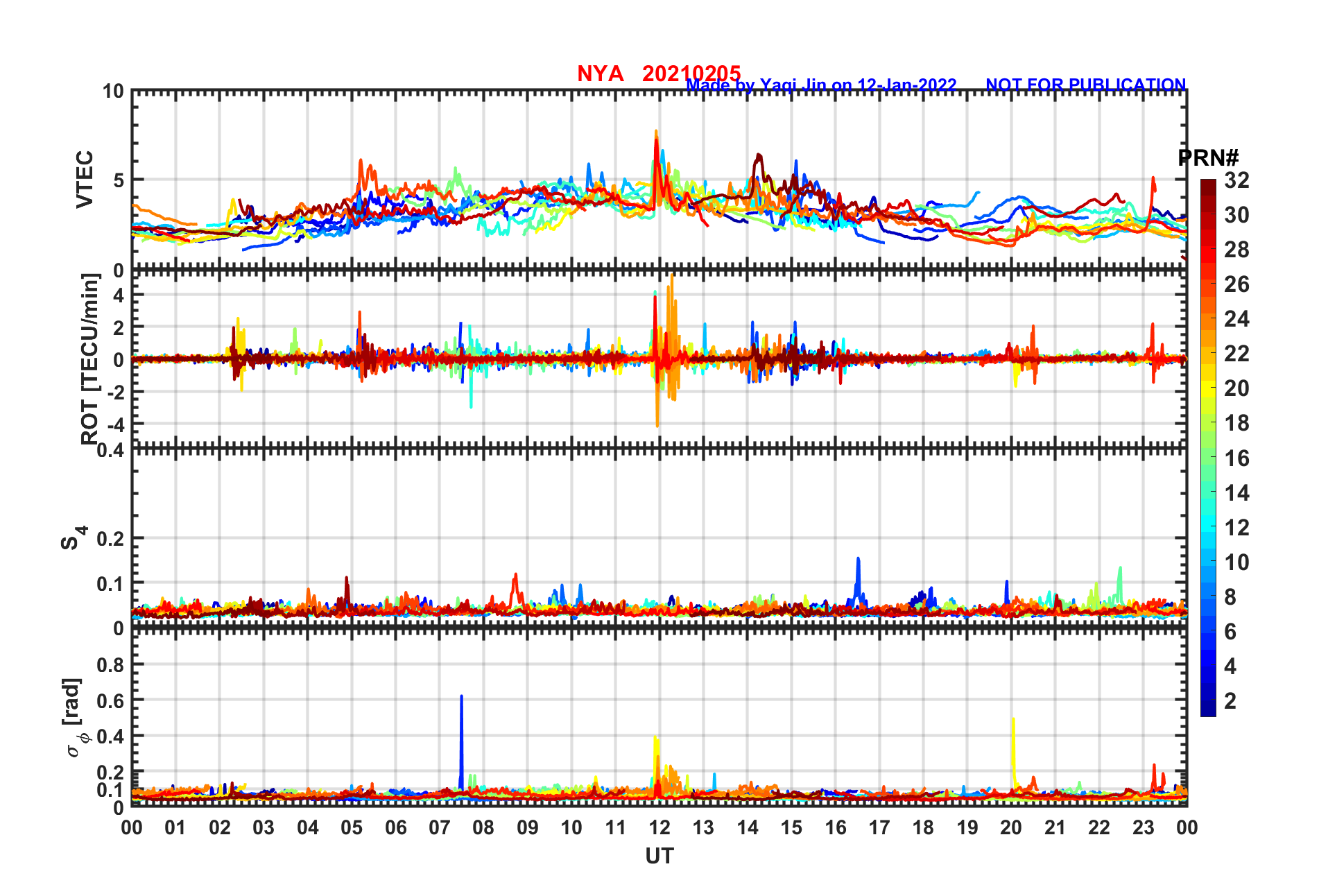Click the tall blue σφ spike near 07:30 UT
Screen dimensions: 1319x896
[x=461, y=742]
